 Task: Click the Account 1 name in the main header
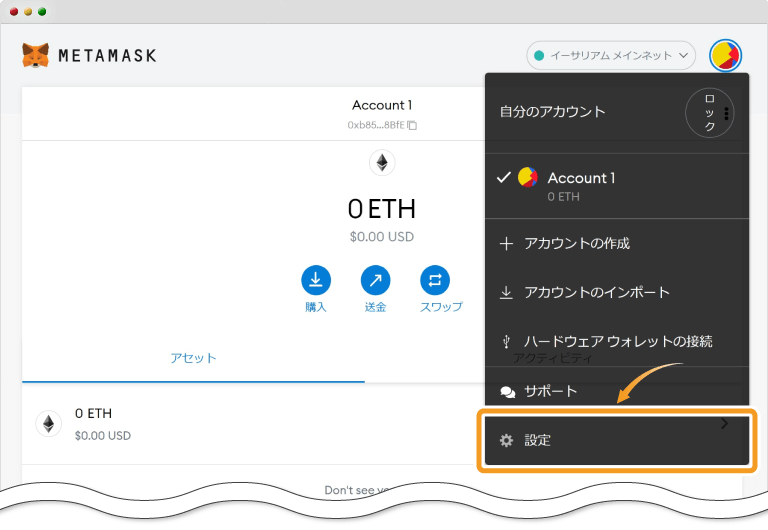point(382,105)
